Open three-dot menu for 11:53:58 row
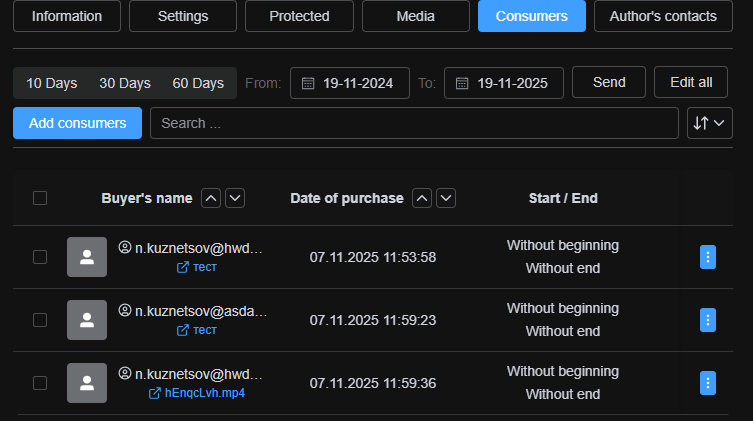 coord(707,257)
